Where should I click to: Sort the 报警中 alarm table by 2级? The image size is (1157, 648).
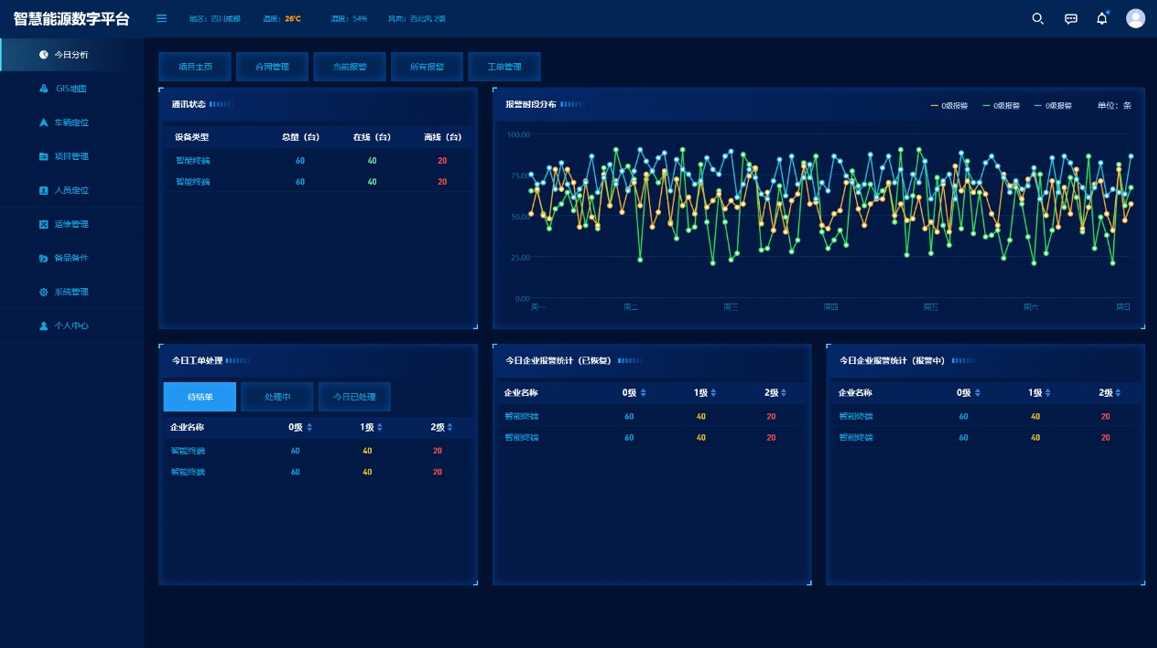pyautogui.click(x=1118, y=393)
